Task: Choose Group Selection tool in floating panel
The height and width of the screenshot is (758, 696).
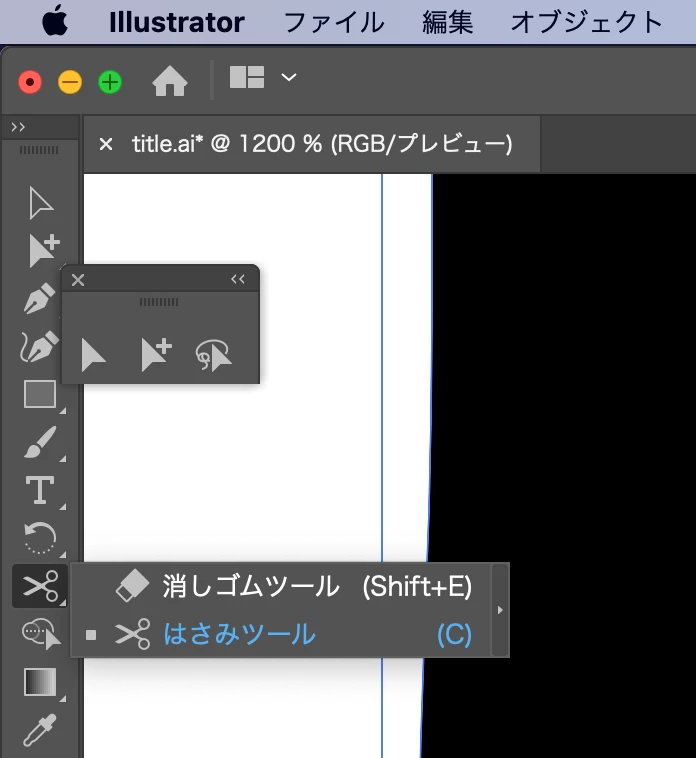Action: (156, 354)
